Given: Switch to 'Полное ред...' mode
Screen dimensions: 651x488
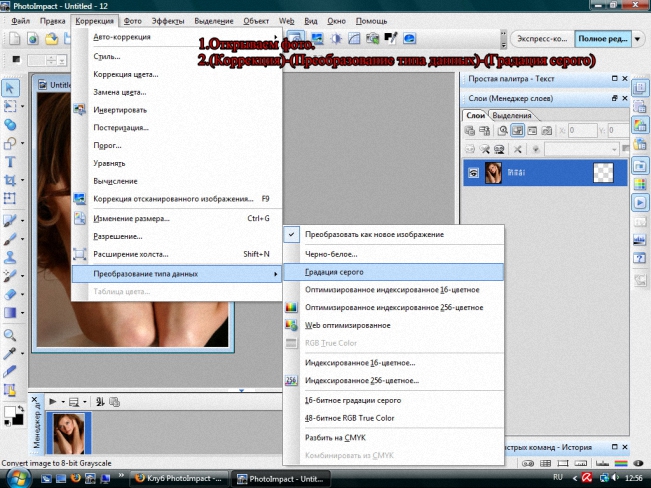Looking at the screenshot, I should pyautogui.click(x=602, y=39).
